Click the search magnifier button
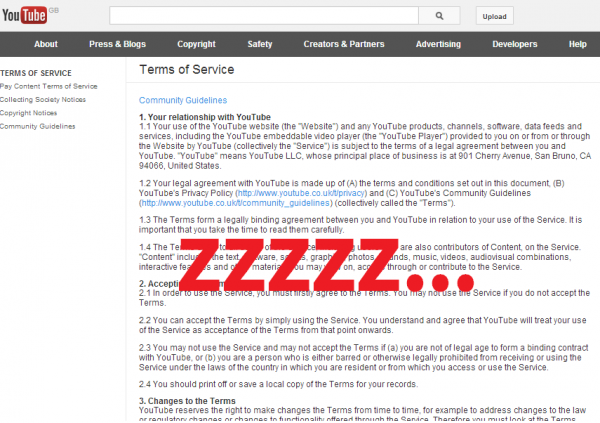The image size is (600, 423). [x=439, y=16]
